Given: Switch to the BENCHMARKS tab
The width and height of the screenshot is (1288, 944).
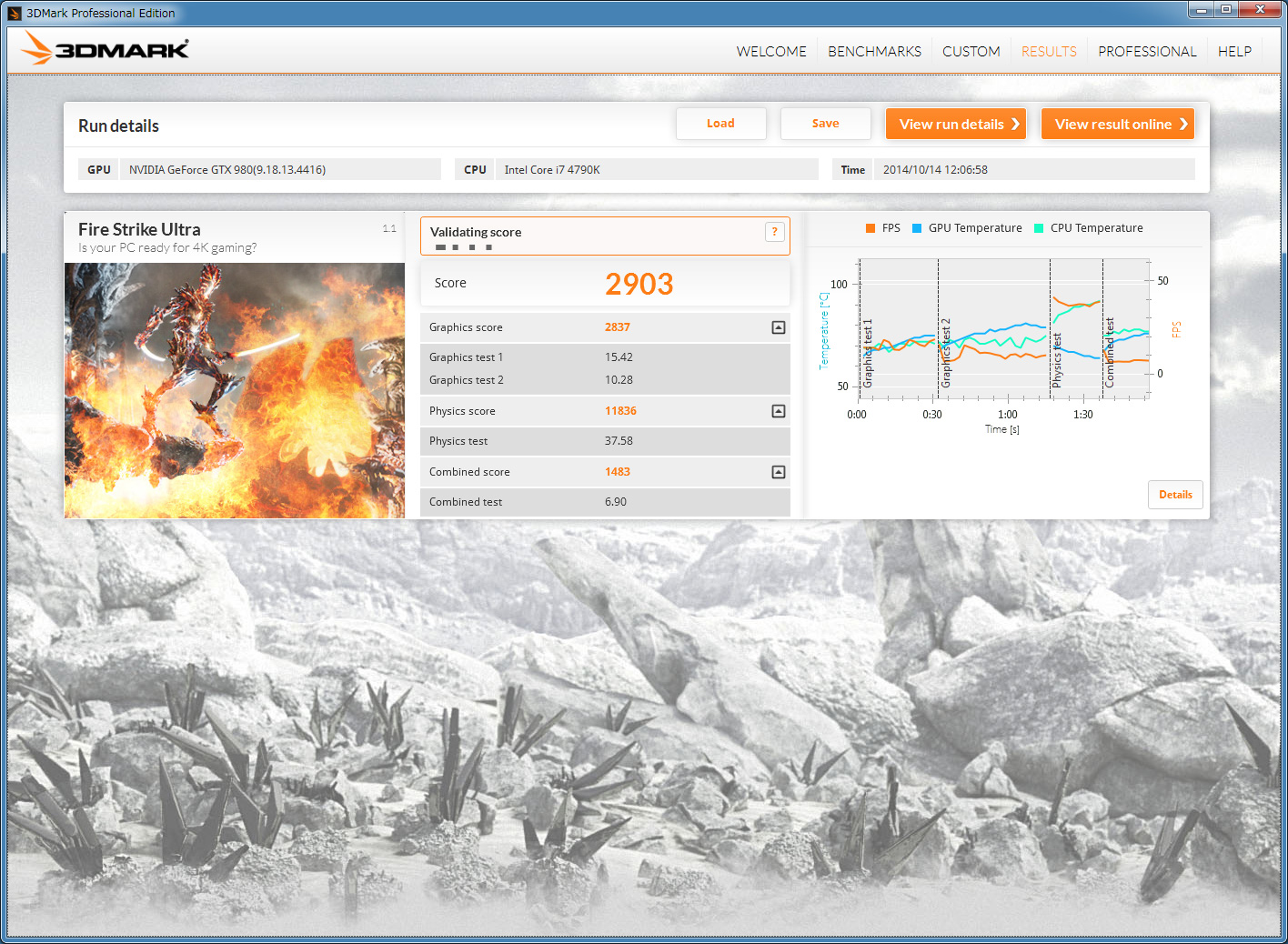Looking at the screenshot, I should [x=874, y=52].
